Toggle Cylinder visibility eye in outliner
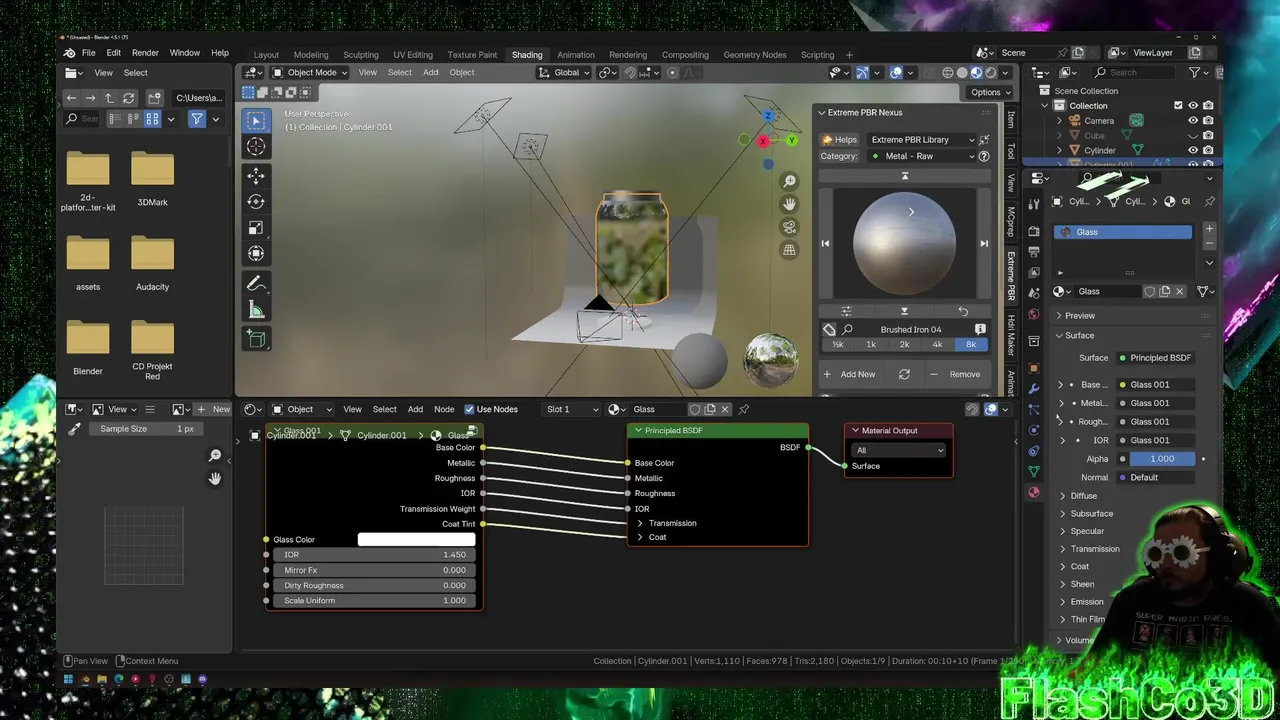The width and height of the screenshot is (1280, 720). 1193,150
